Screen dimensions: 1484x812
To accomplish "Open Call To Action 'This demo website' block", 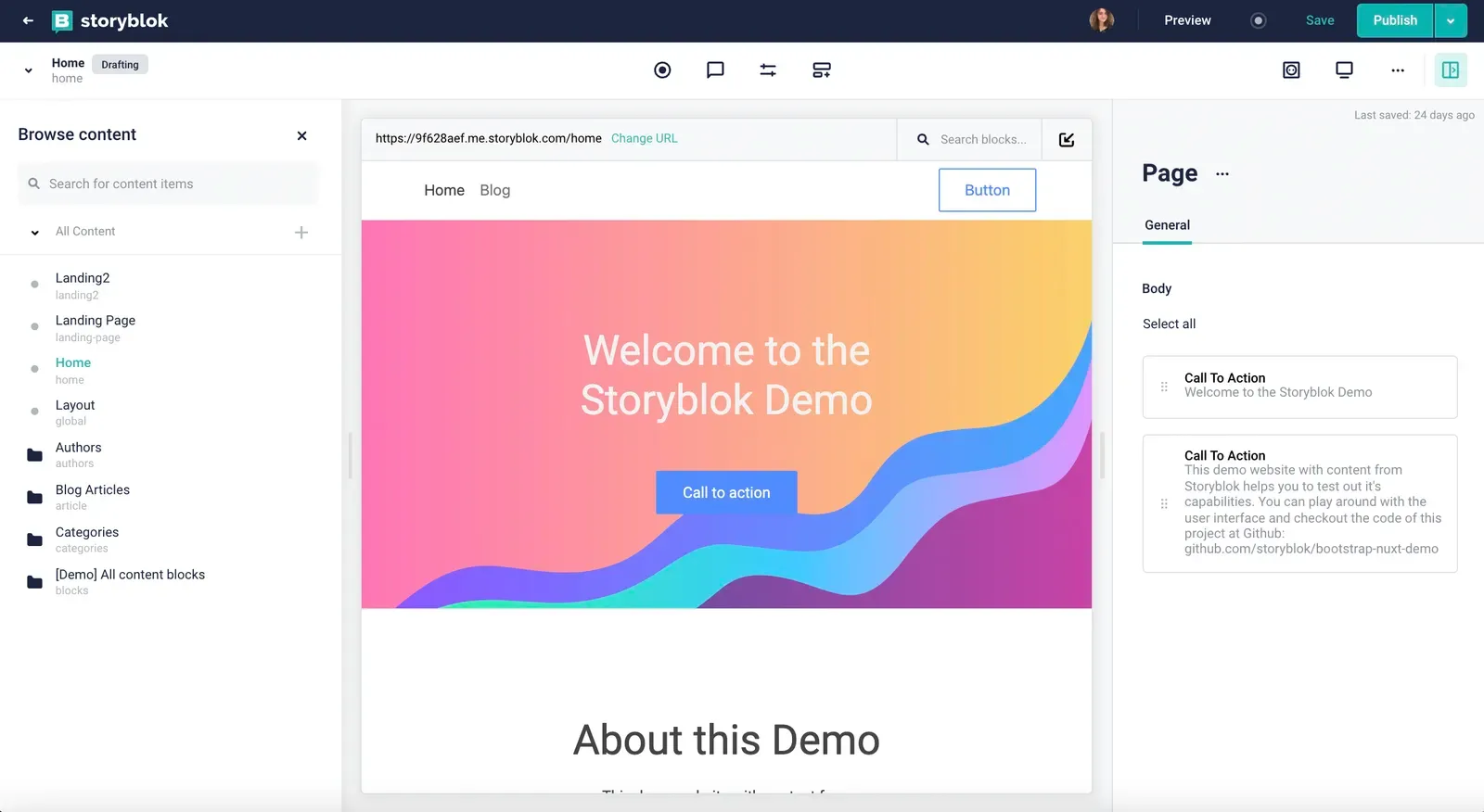I will click(1299, 504).
